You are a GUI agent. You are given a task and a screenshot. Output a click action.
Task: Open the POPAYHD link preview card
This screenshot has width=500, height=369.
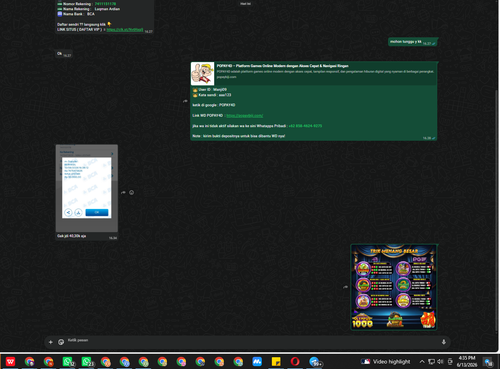tap(314, 73)
